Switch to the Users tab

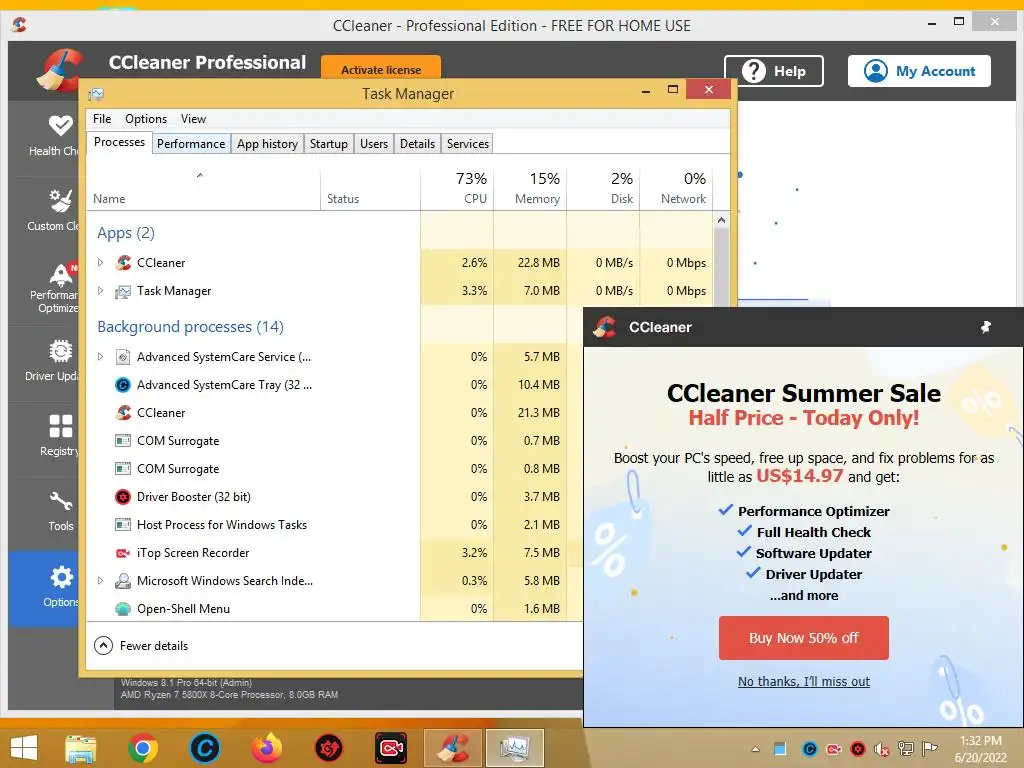(x=374, y=144)
